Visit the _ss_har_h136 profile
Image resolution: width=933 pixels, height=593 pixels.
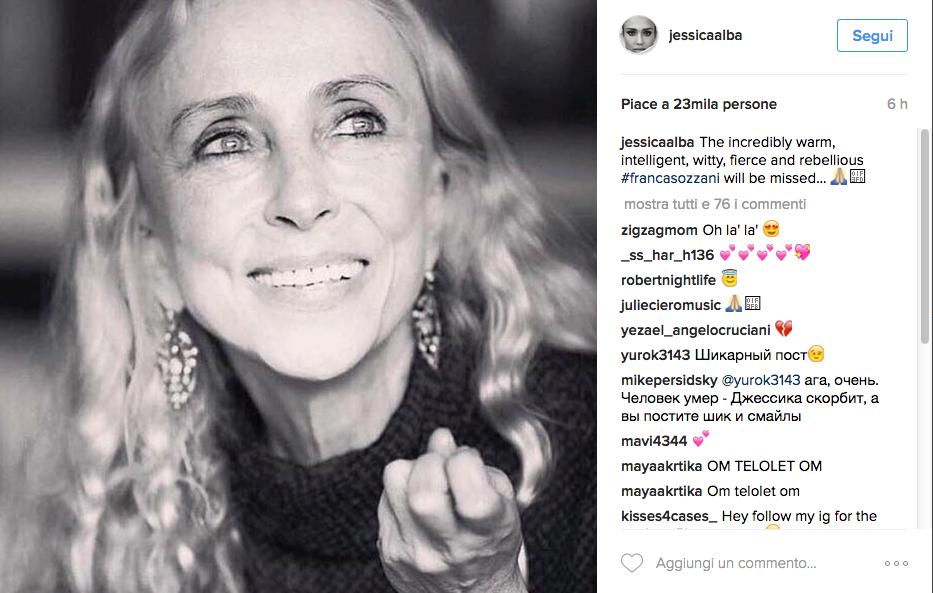tap(667, 255)
